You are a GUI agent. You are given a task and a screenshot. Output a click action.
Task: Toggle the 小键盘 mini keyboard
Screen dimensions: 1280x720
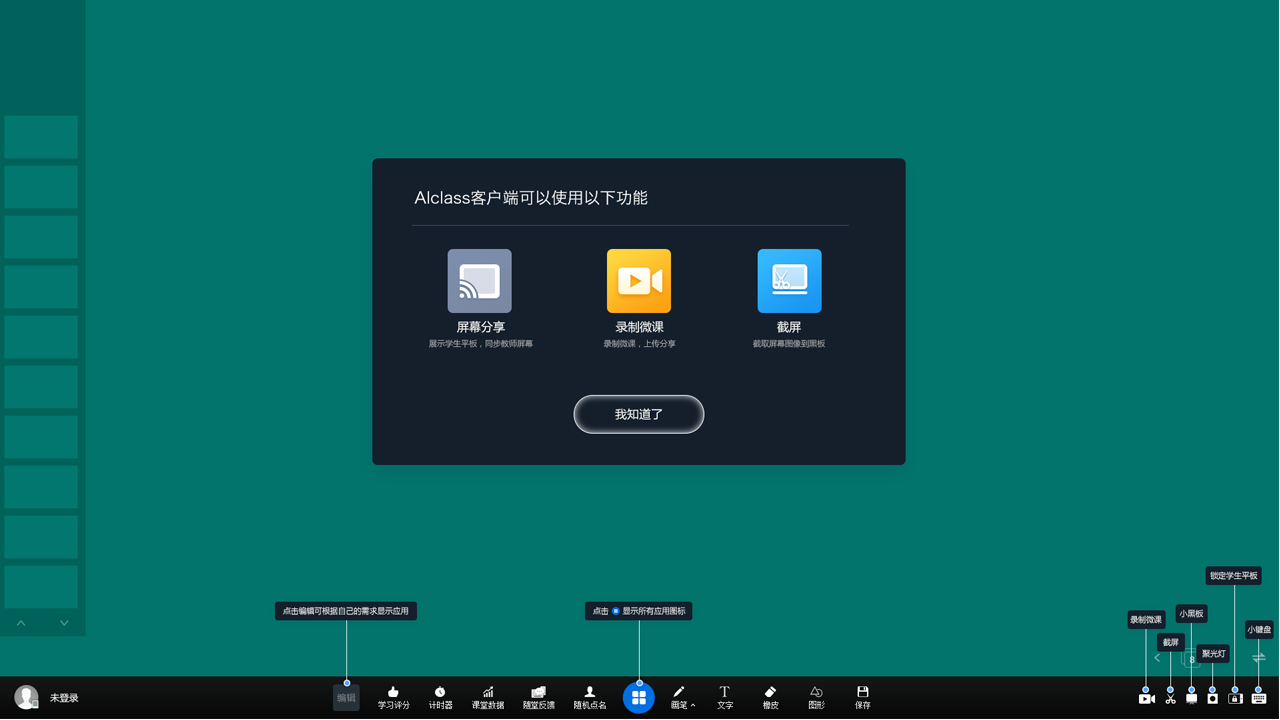(x=1258, y=699)
